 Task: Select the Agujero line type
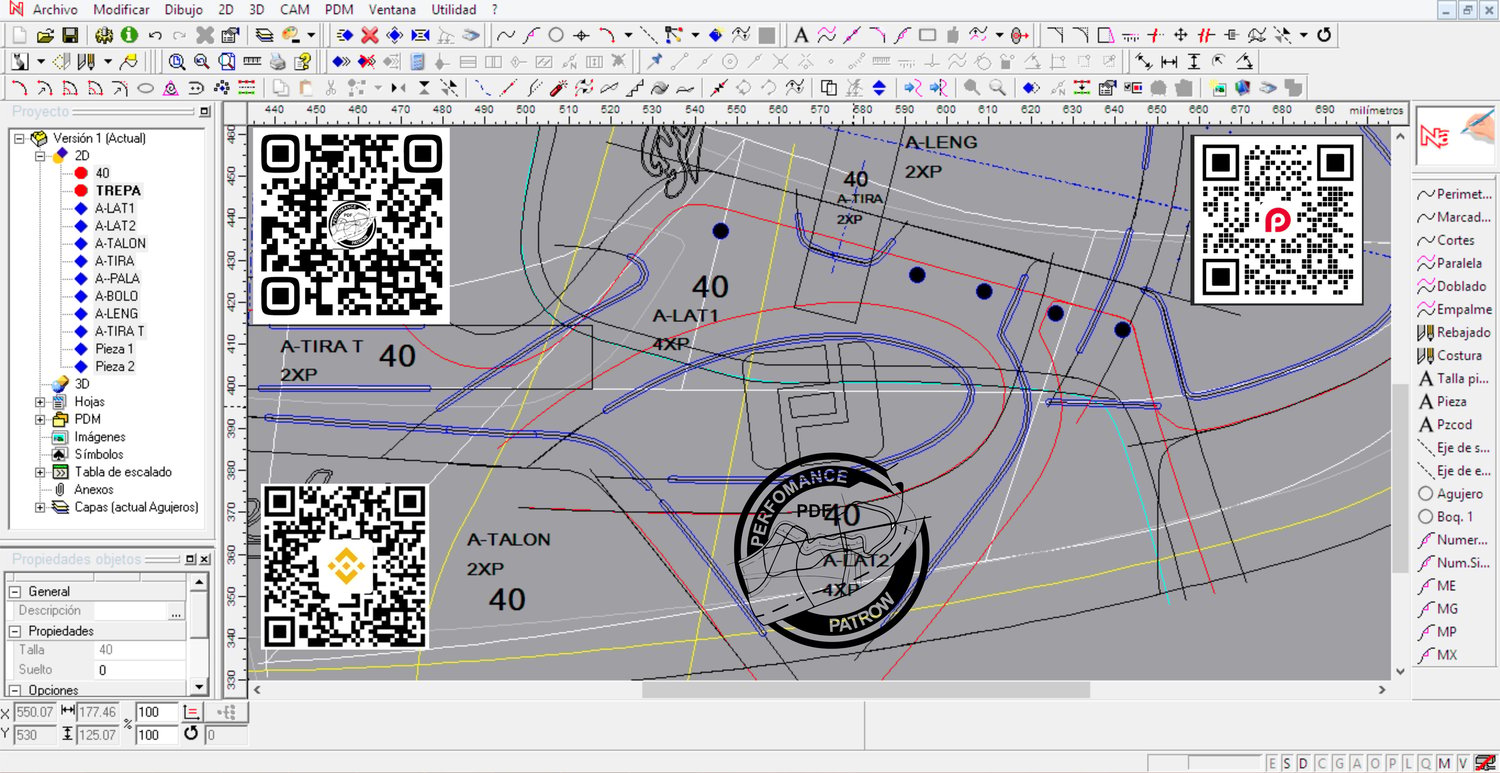tap(1451, 493)
